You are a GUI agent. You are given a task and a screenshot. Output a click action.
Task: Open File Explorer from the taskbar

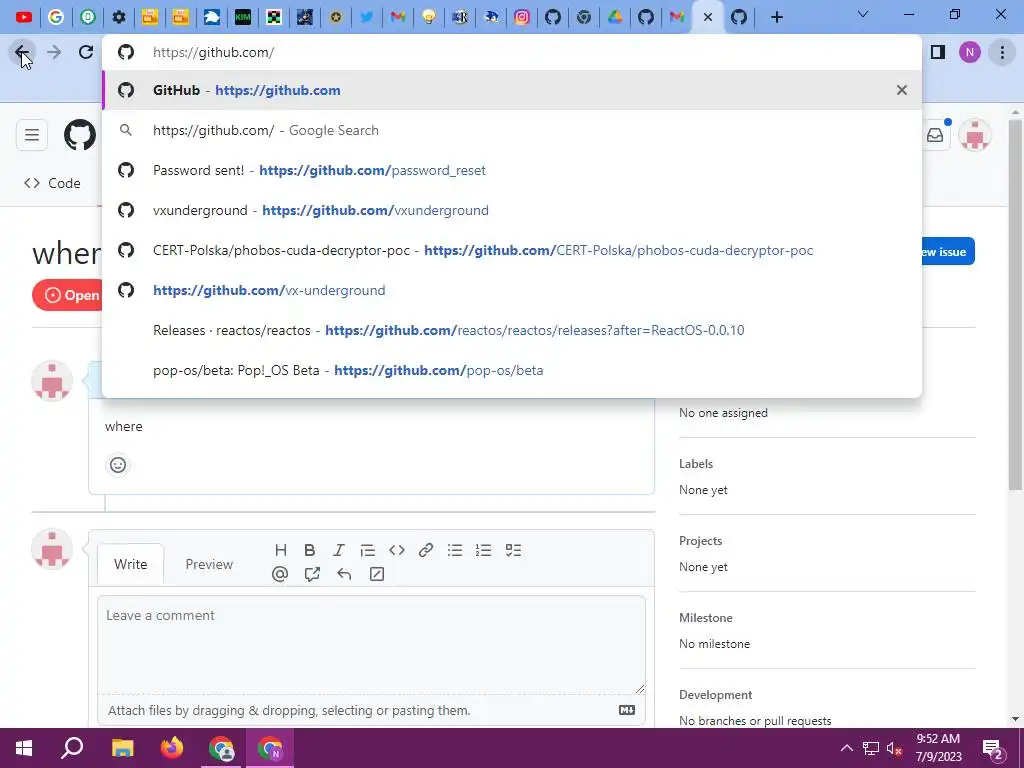pyautogui.click(x=122, y=748)
